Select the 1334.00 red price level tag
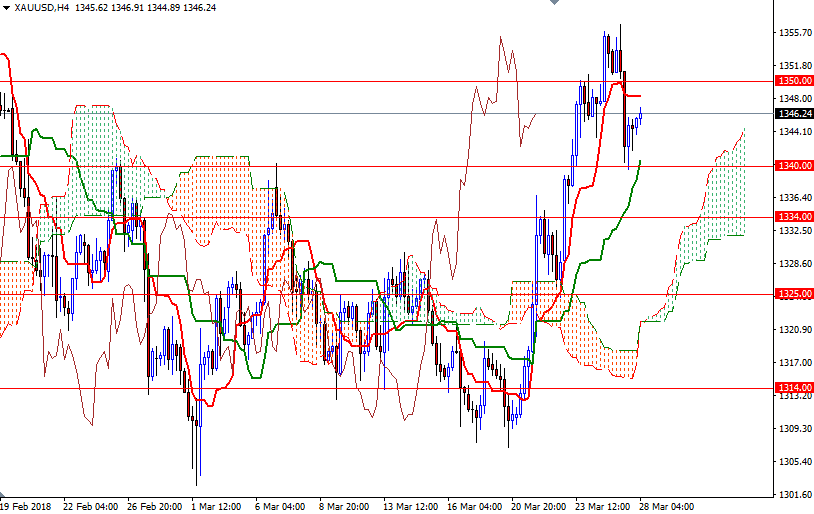This screenshot has width=814, height=514. coord(794,217)
